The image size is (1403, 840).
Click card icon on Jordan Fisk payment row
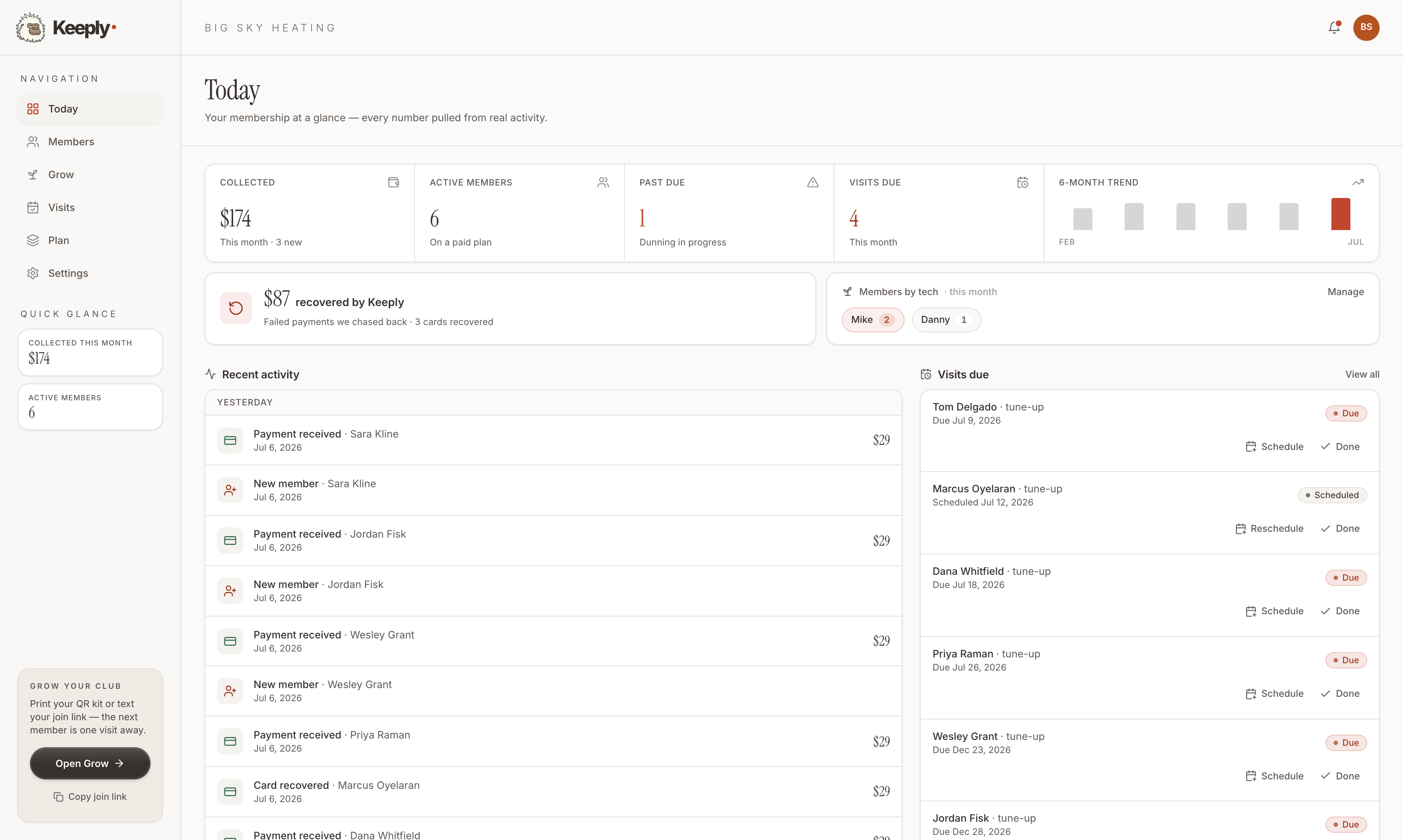tap(230, 541)
